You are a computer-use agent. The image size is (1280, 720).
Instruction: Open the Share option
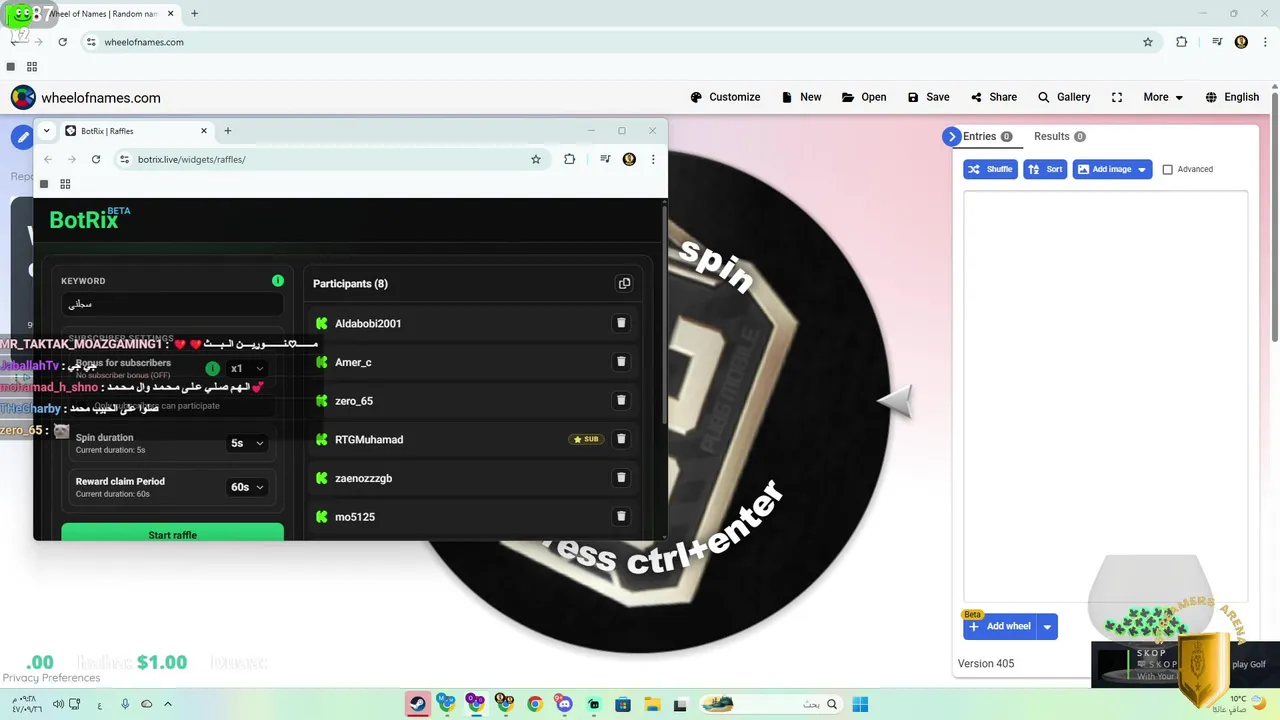993,97
